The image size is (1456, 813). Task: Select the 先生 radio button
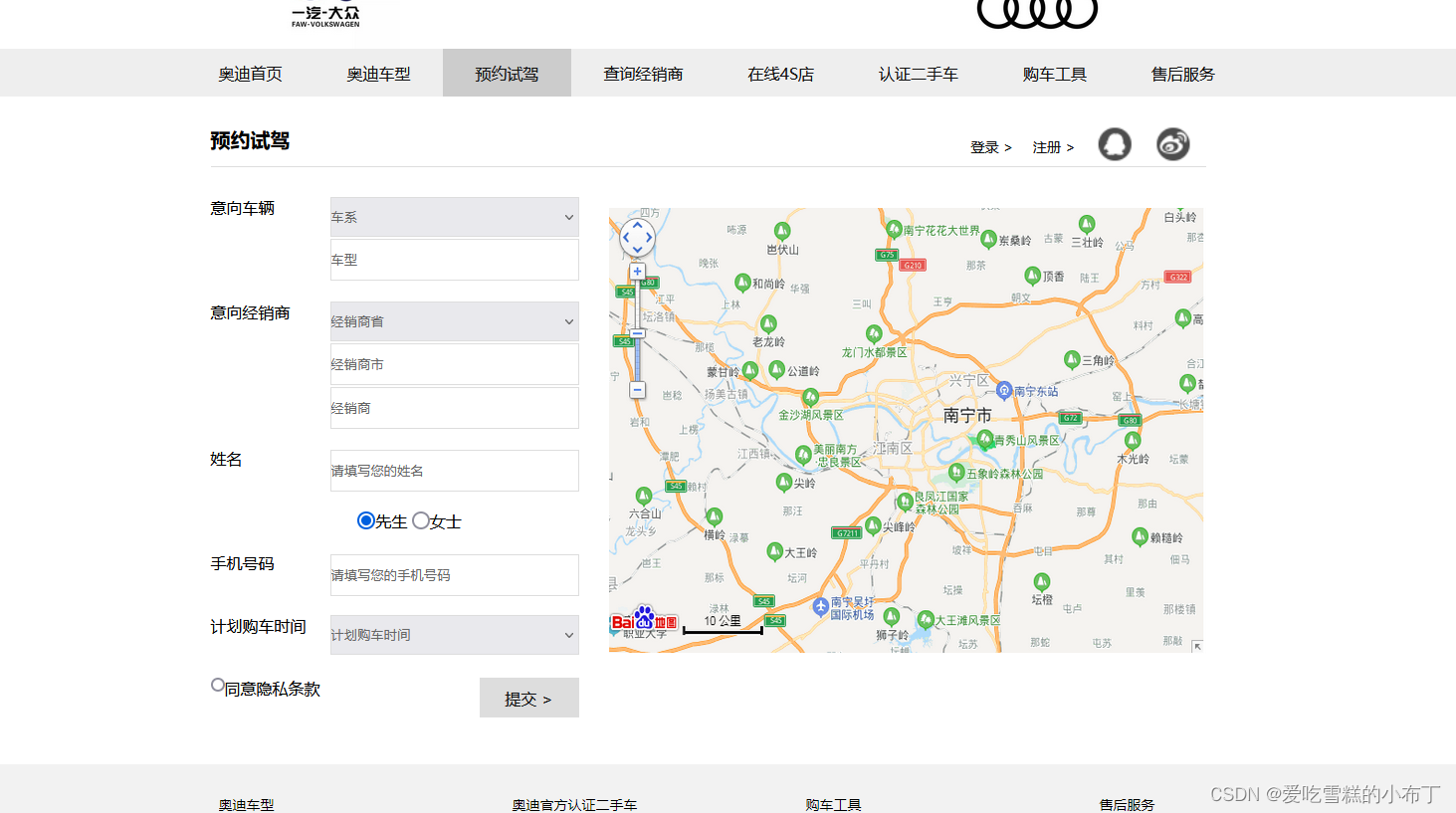pos(365,520)
